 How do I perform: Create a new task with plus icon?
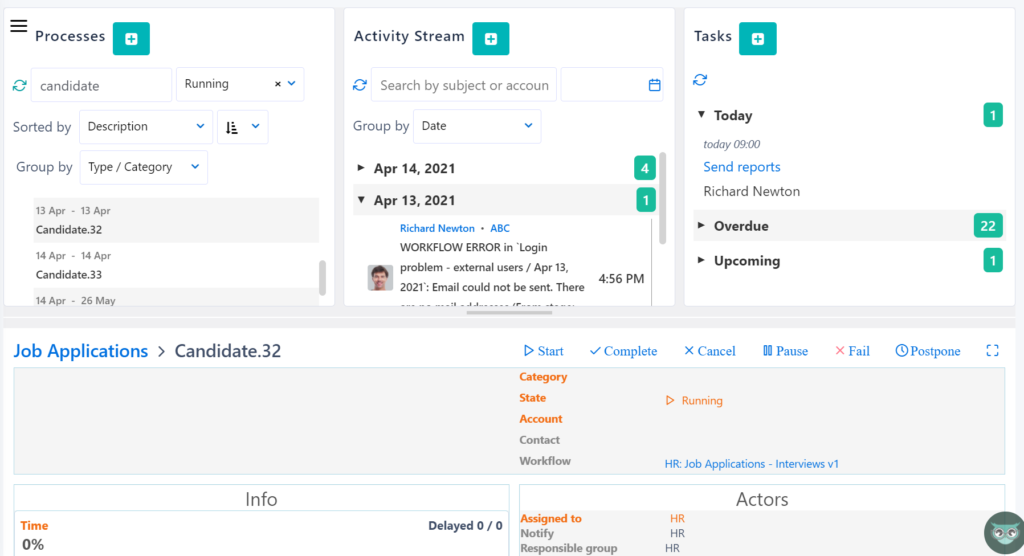pos(757,38)
